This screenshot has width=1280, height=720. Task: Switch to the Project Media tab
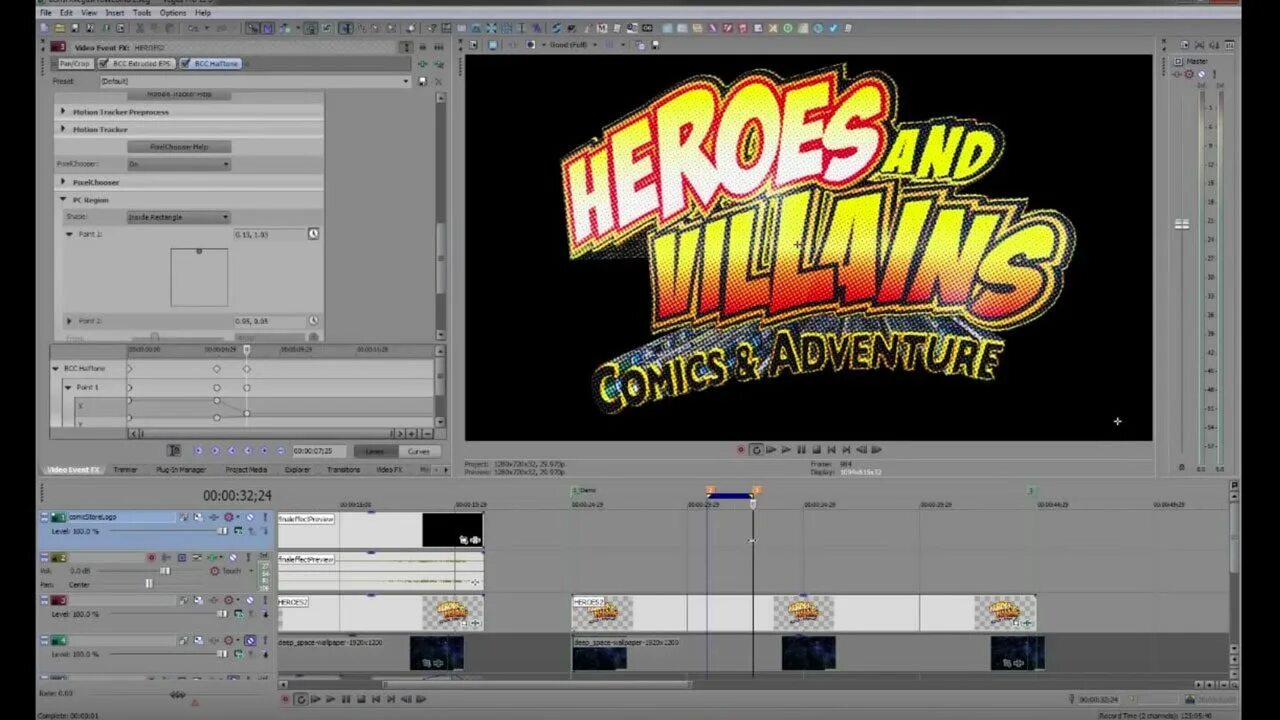coord(246,469)
